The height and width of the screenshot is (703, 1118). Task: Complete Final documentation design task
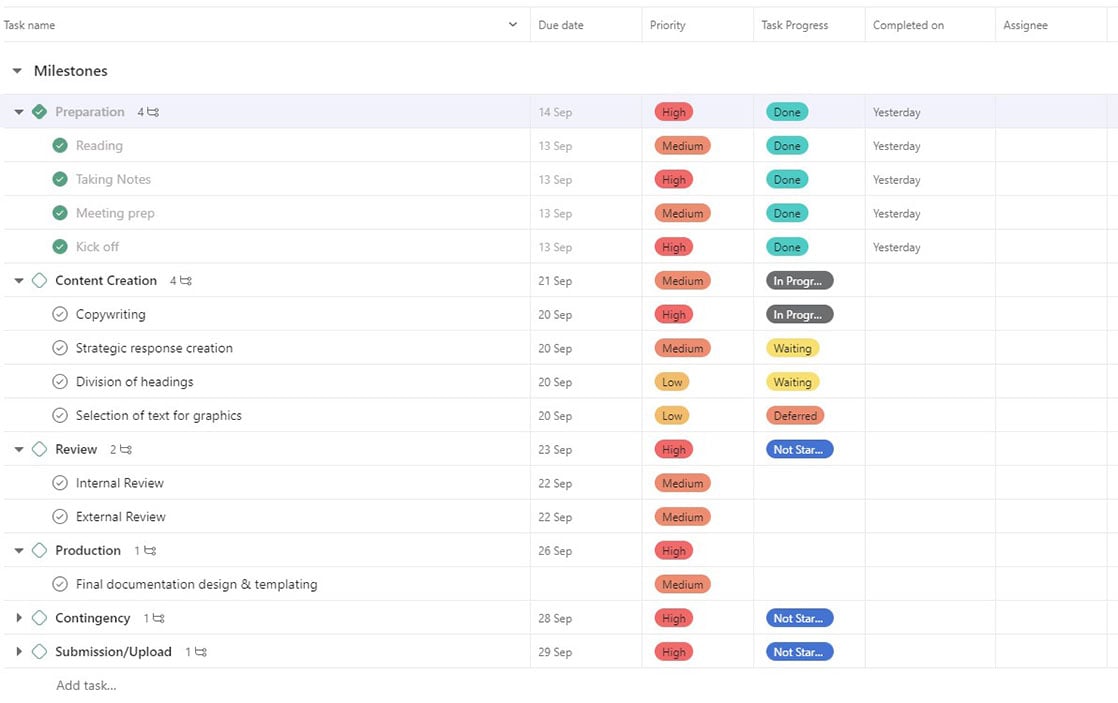60,585
